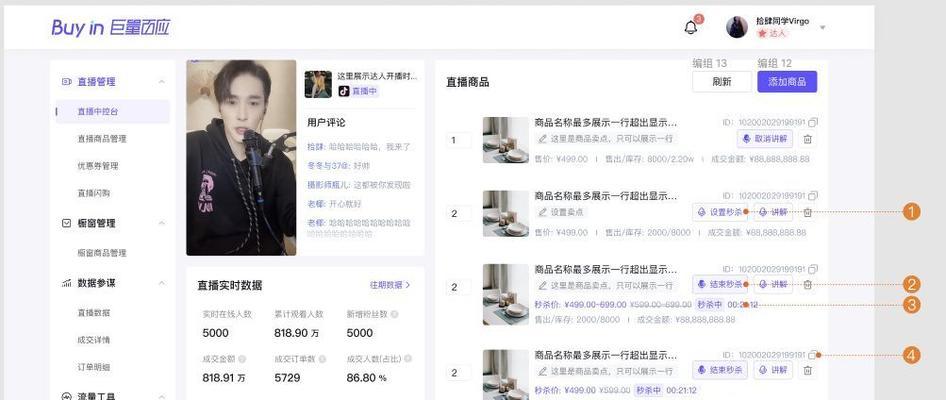Click the 橱窗管理 section heading
Image resolution: width=946 pixels, height=400 pixels.
click(96, 223)
